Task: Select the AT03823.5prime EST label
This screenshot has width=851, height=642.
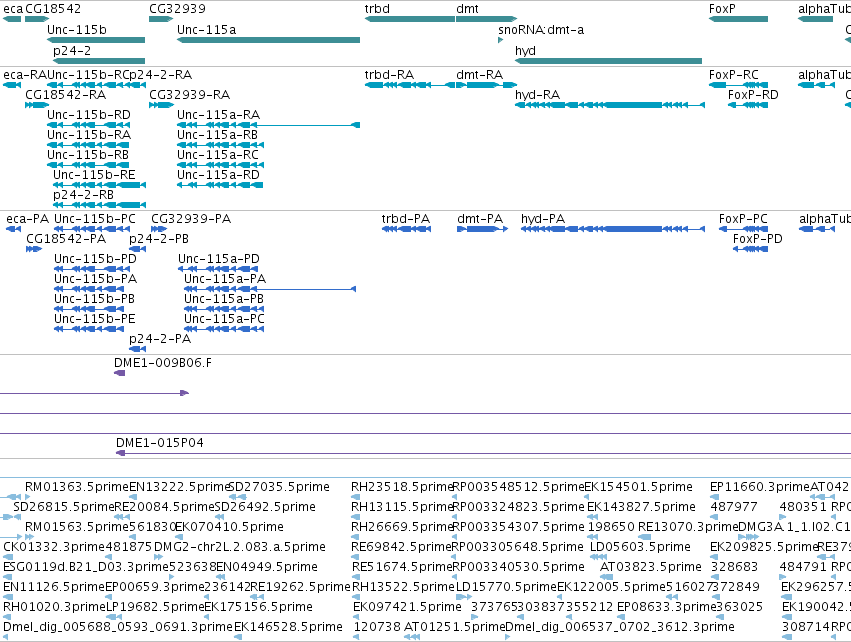Action: click(x=651, y=567)
